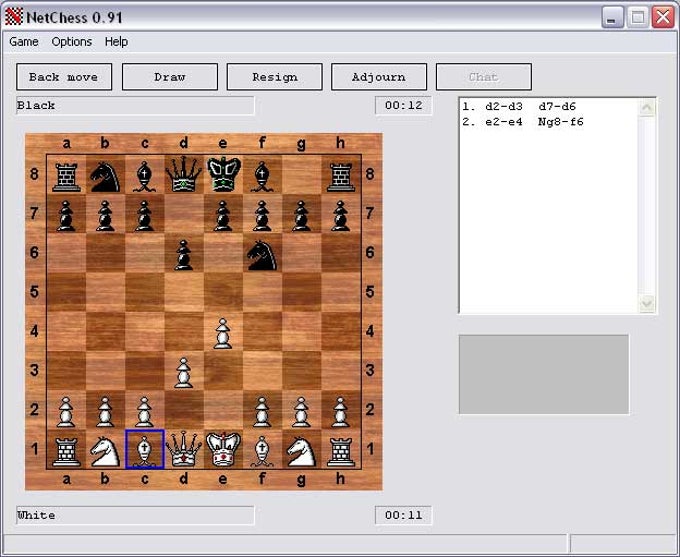The image size is (680, 557).
Task: Select the white pawn on d3
Action: [x=183, y=371]
